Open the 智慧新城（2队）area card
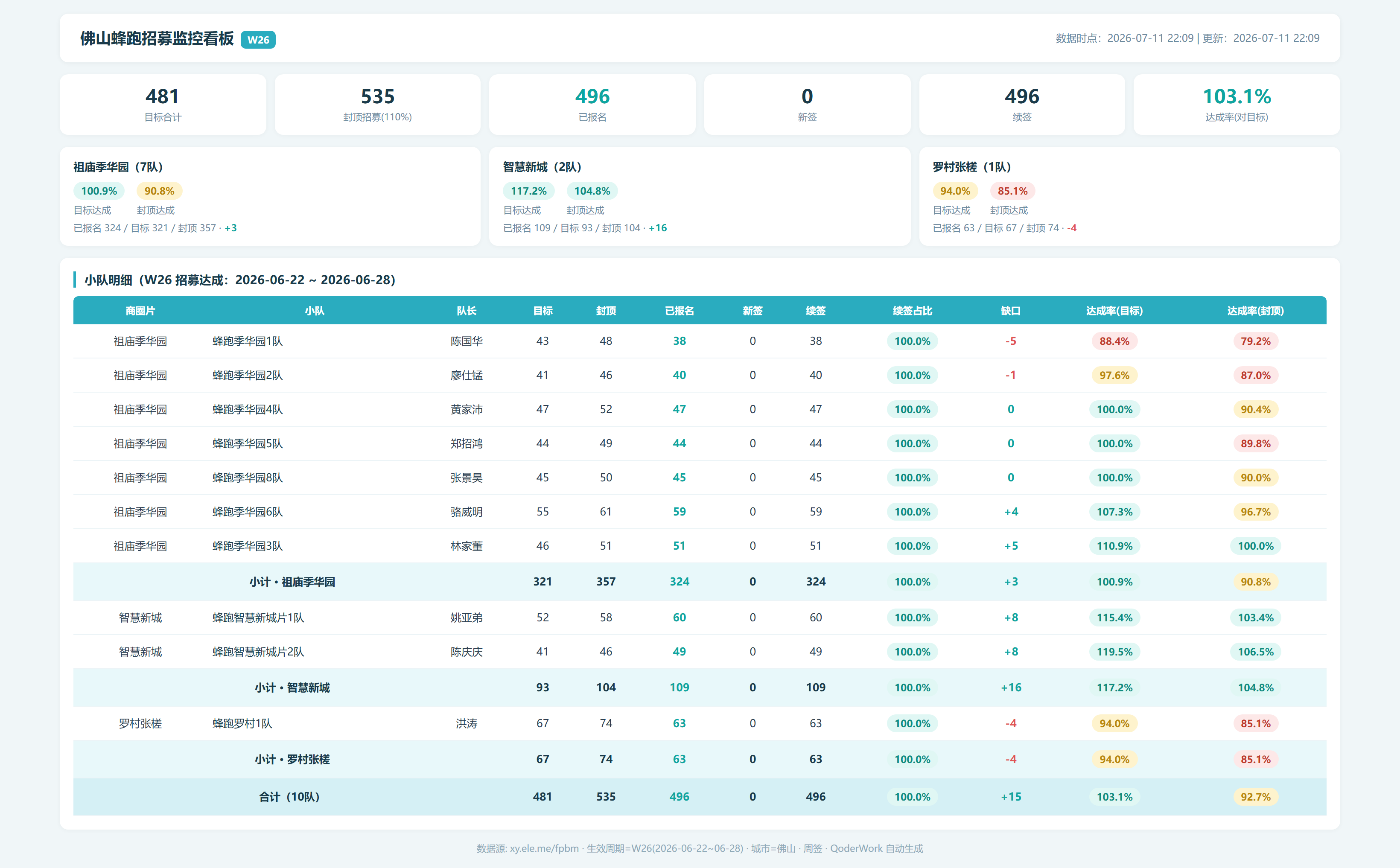1400x868 pixels. click(699, 196)
